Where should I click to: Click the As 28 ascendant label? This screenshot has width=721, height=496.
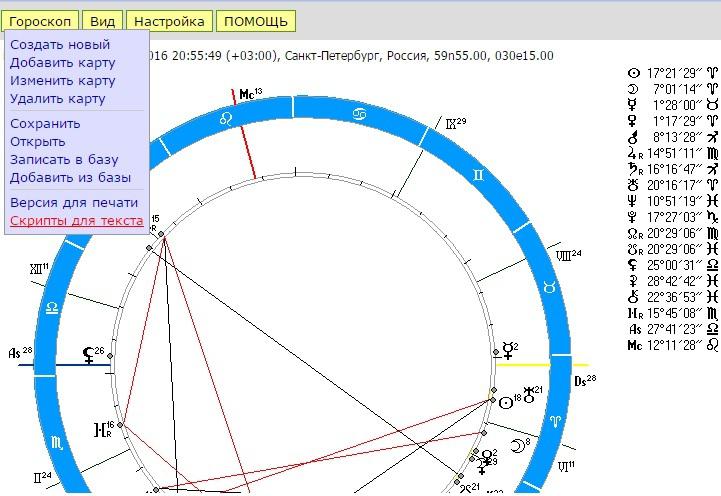pyautogui.click(x=20, y=353)
